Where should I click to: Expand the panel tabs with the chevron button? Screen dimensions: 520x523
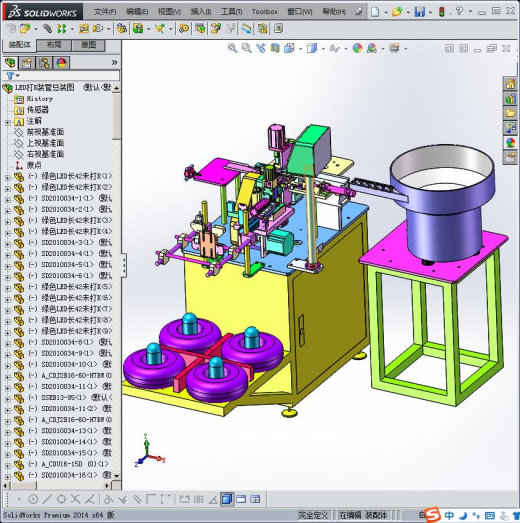click(114, 62)
